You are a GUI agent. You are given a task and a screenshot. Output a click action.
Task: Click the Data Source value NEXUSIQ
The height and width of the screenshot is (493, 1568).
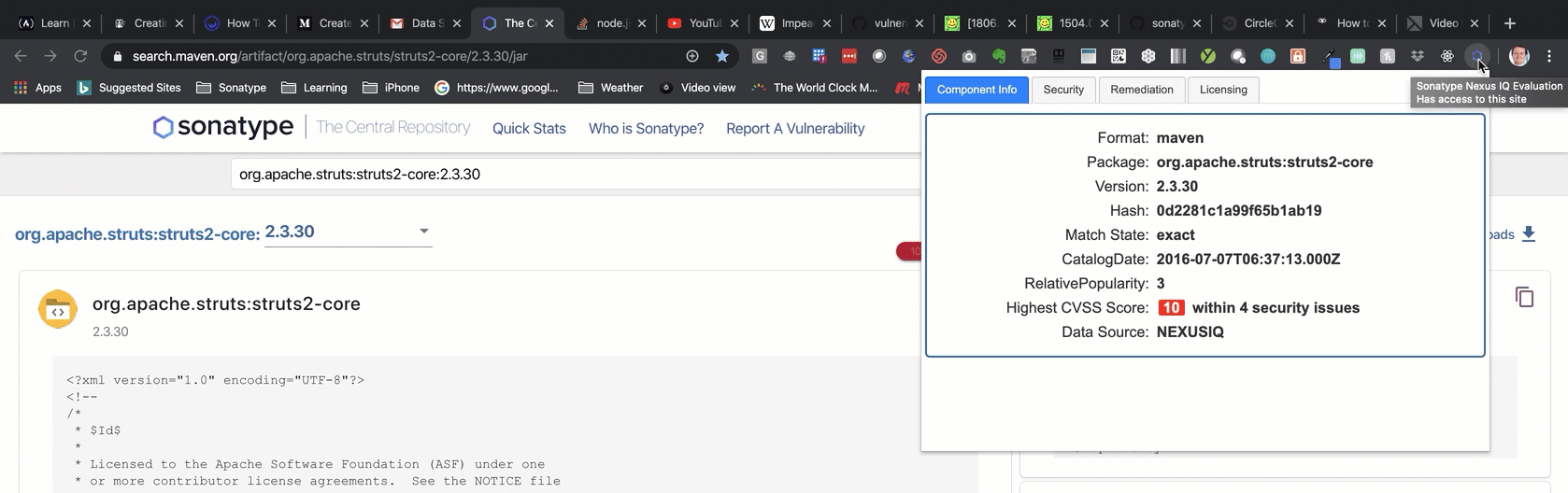1190,331
